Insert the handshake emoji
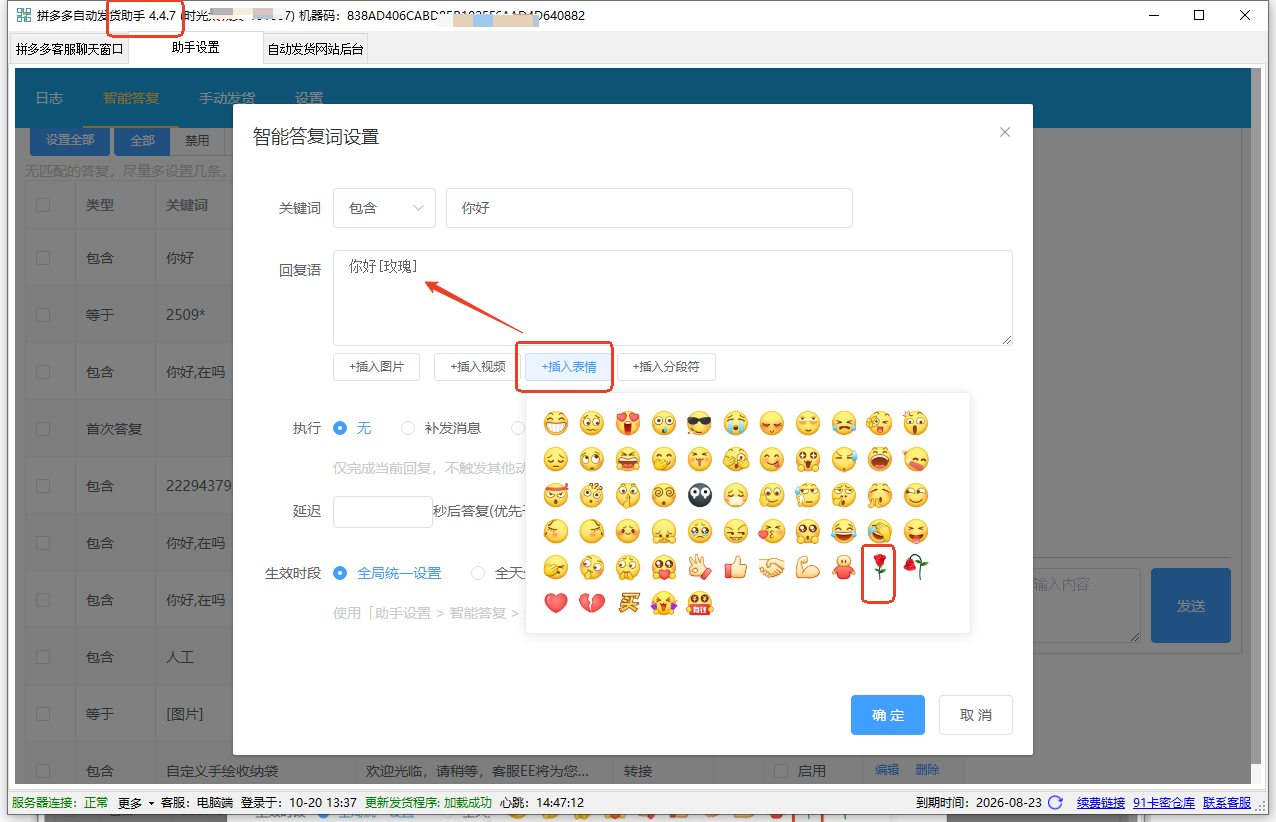The image size is (1276, 822). point(772,568)
